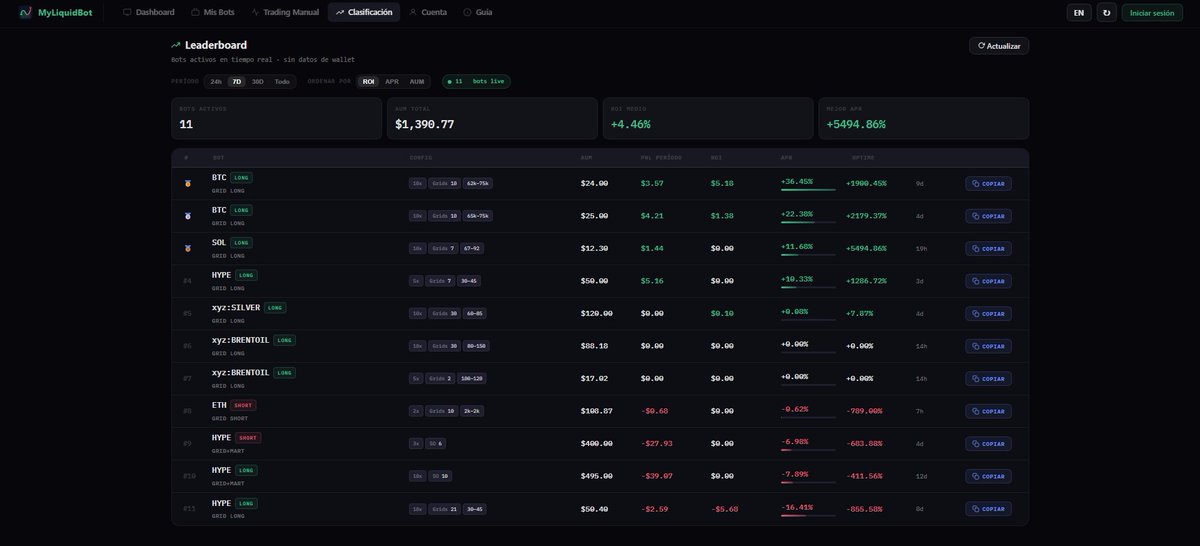The height and width of the screenshot is (546, 1200).
Task: Click the SHORT badge on HYPE #9 row
Action: pos(248,438)
